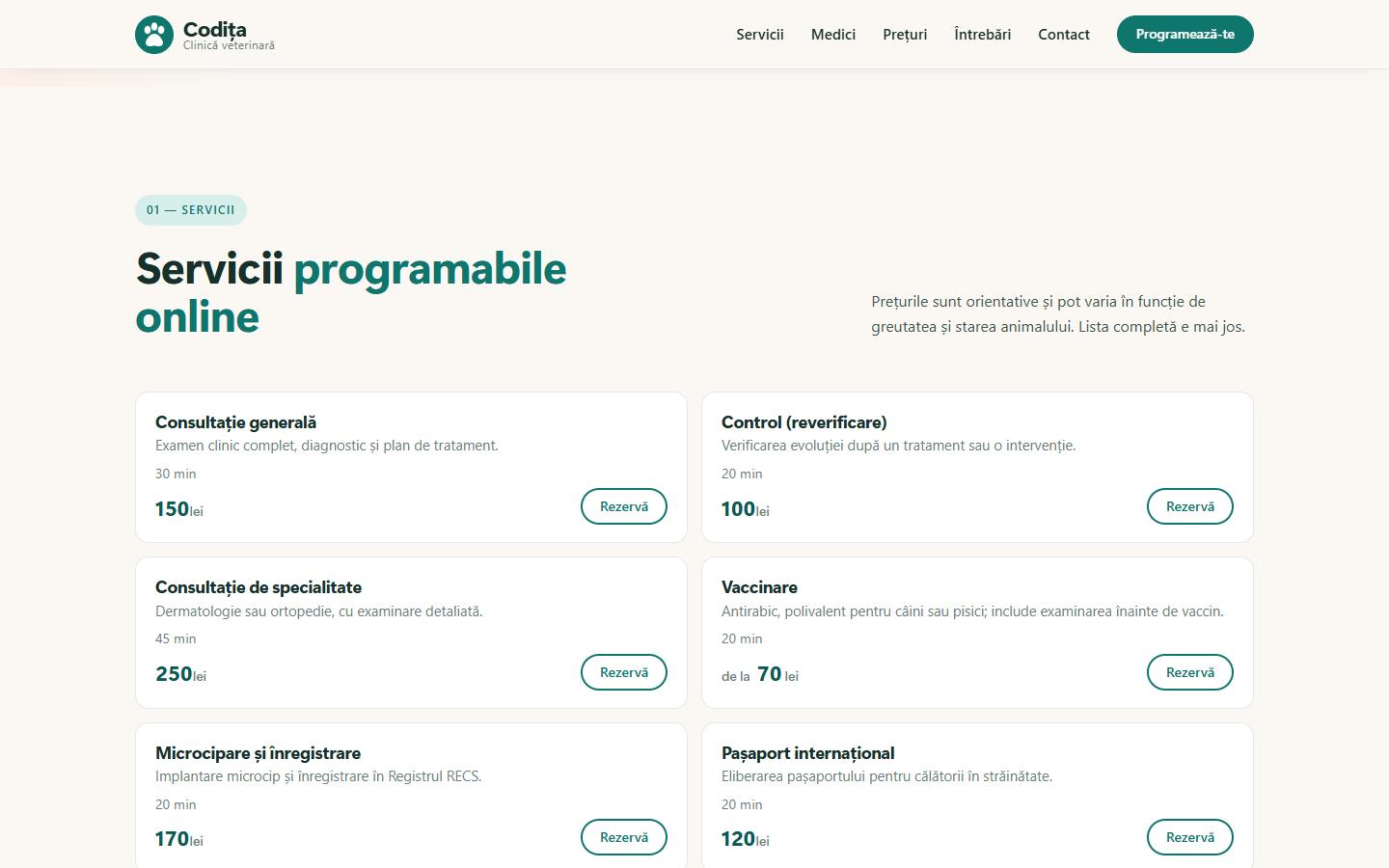Click the 'Servicii programabile online' heading
This screenshot has width=1389, height=868.
point(351,293)
